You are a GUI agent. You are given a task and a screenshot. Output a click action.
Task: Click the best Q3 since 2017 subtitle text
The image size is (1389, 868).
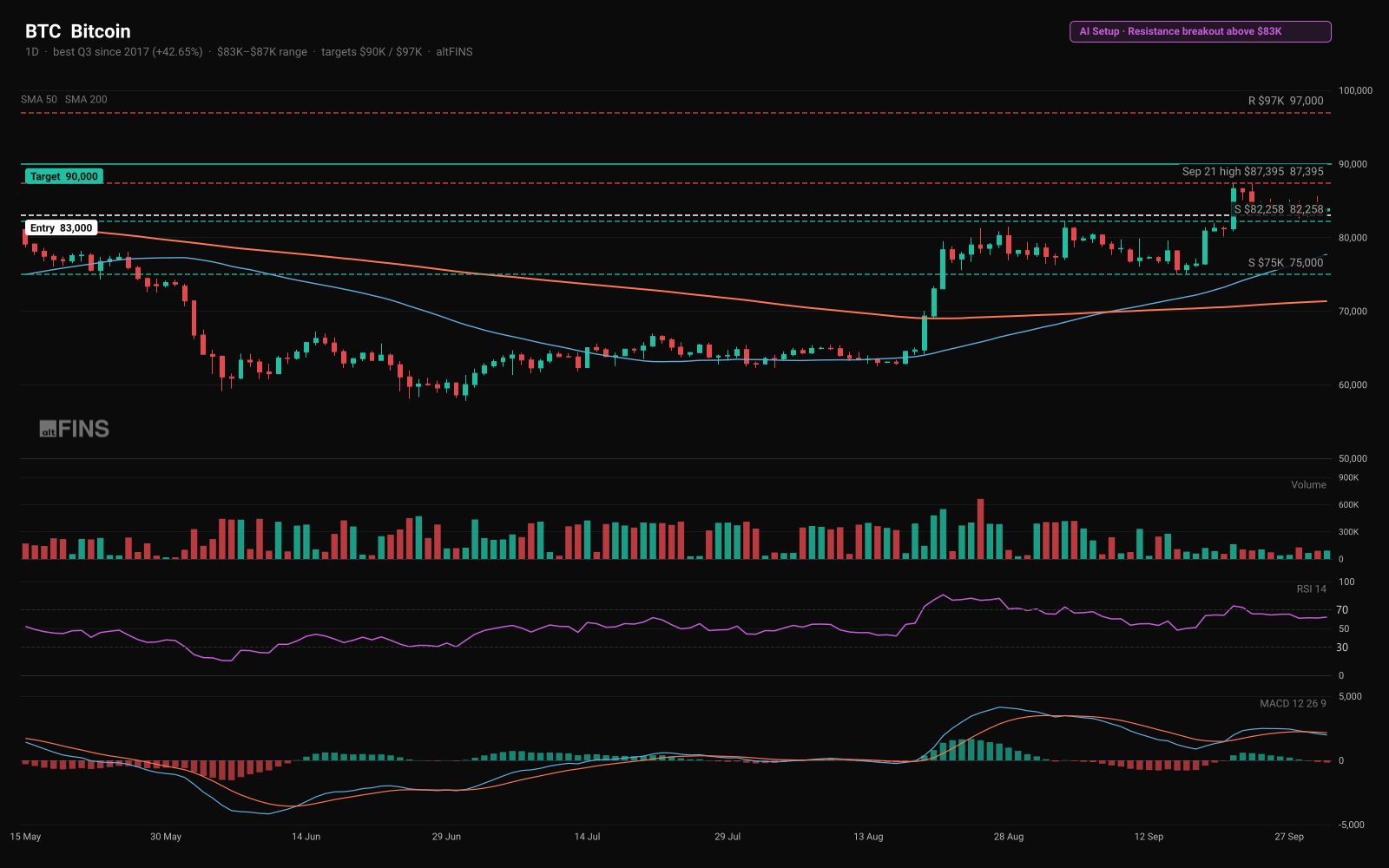coord(128,52)
